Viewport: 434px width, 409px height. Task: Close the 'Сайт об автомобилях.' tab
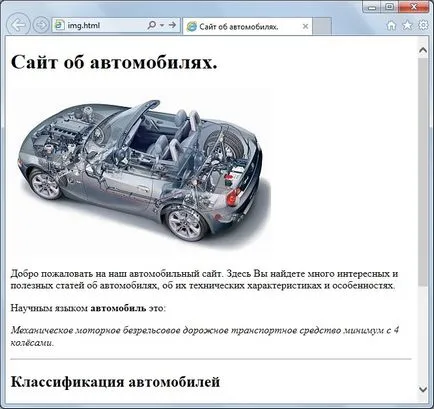coord(305,26)
